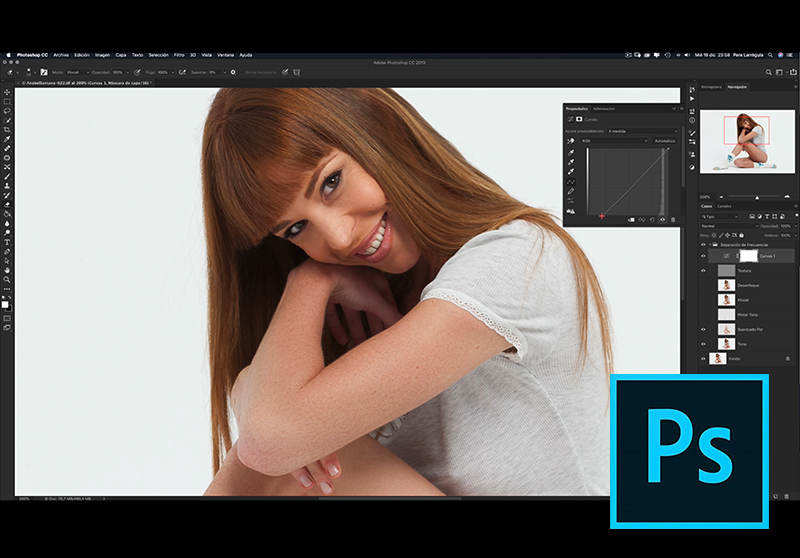The image size is (800, 558).
Task: Show the Desenfoque layer
Action: (703, 285)
